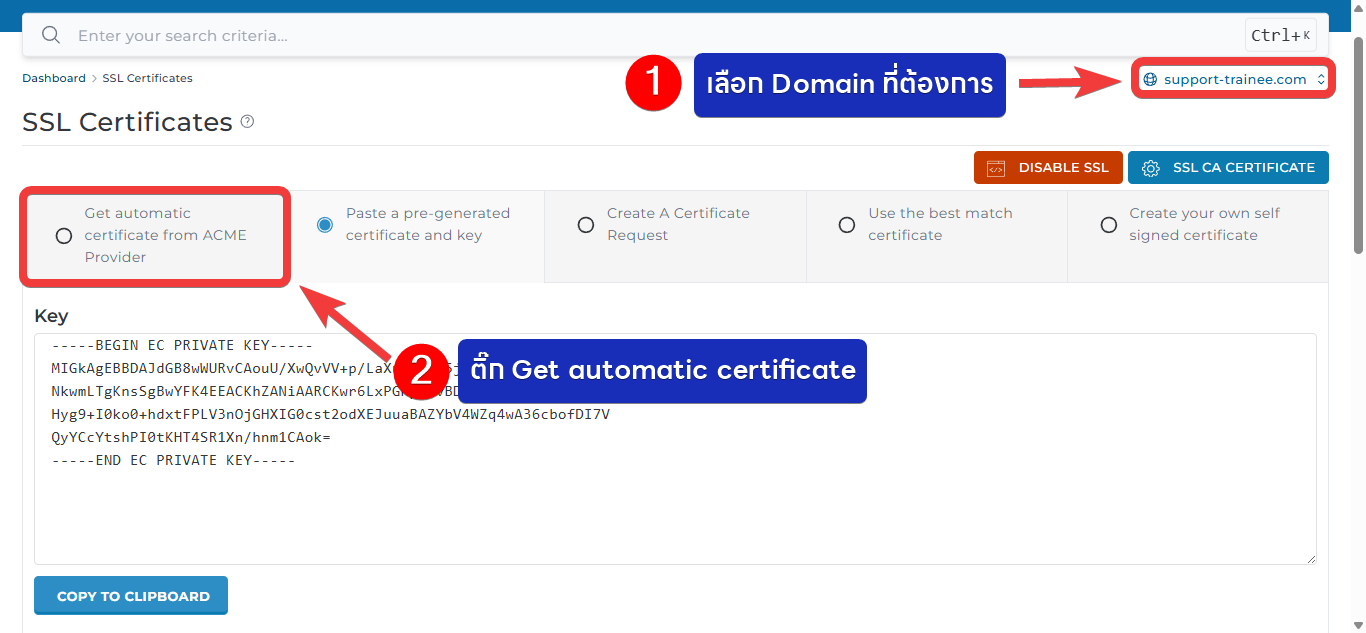1366x633 pixels.
Task: Click the Ctrl+K shortcut badge
Action: 1280,36
